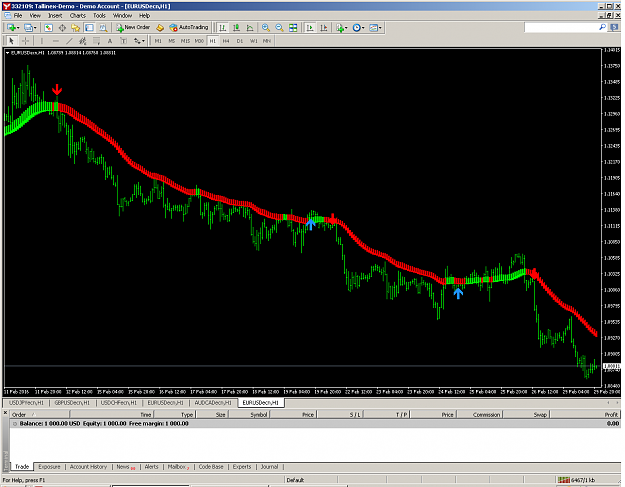Switch chart to M15 timeframe
The image size is (625, 487).
(x=185, y=41)
